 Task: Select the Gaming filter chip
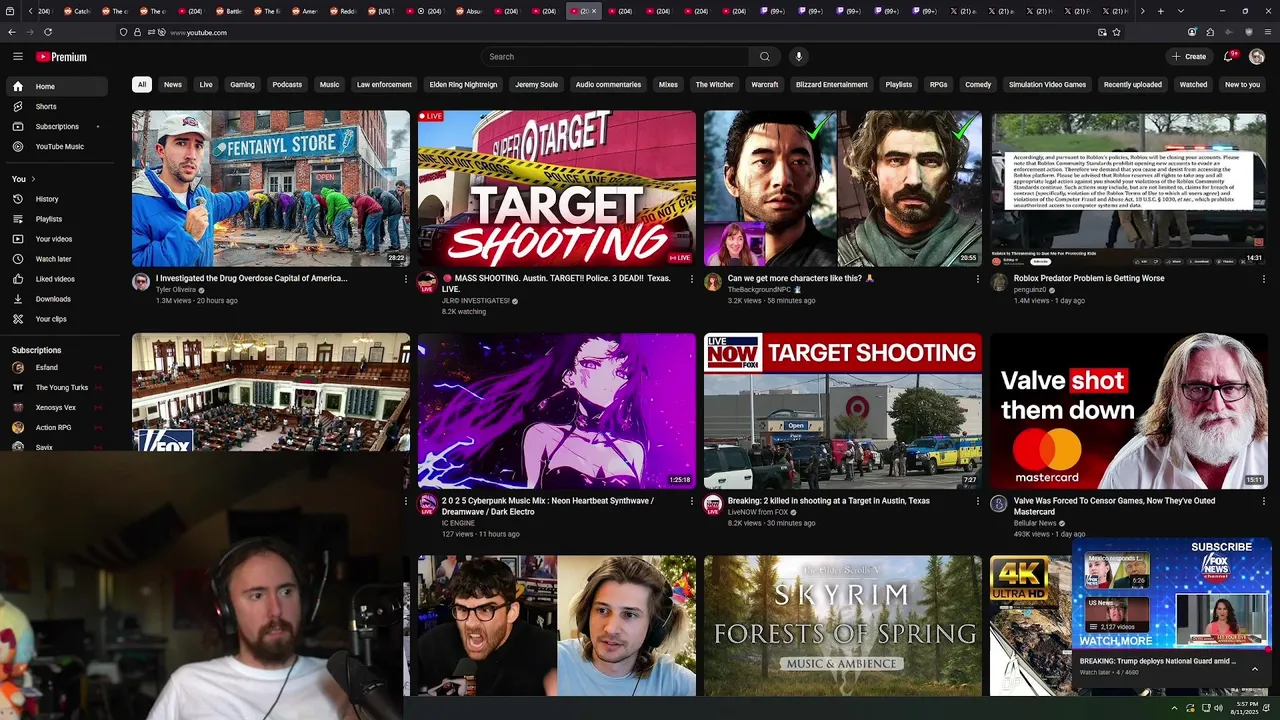[242, 85]
